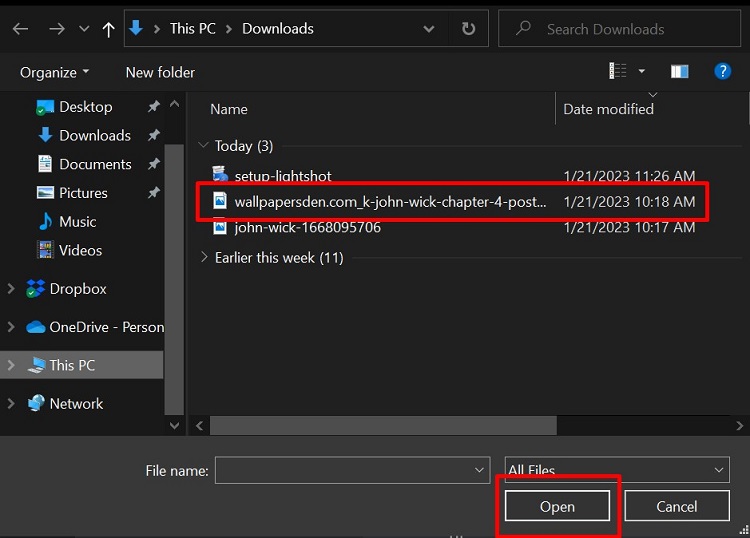Click the horizontal scrollbar in file list
This screenshot has width=750, height=538.
click(x=400, y=425)
